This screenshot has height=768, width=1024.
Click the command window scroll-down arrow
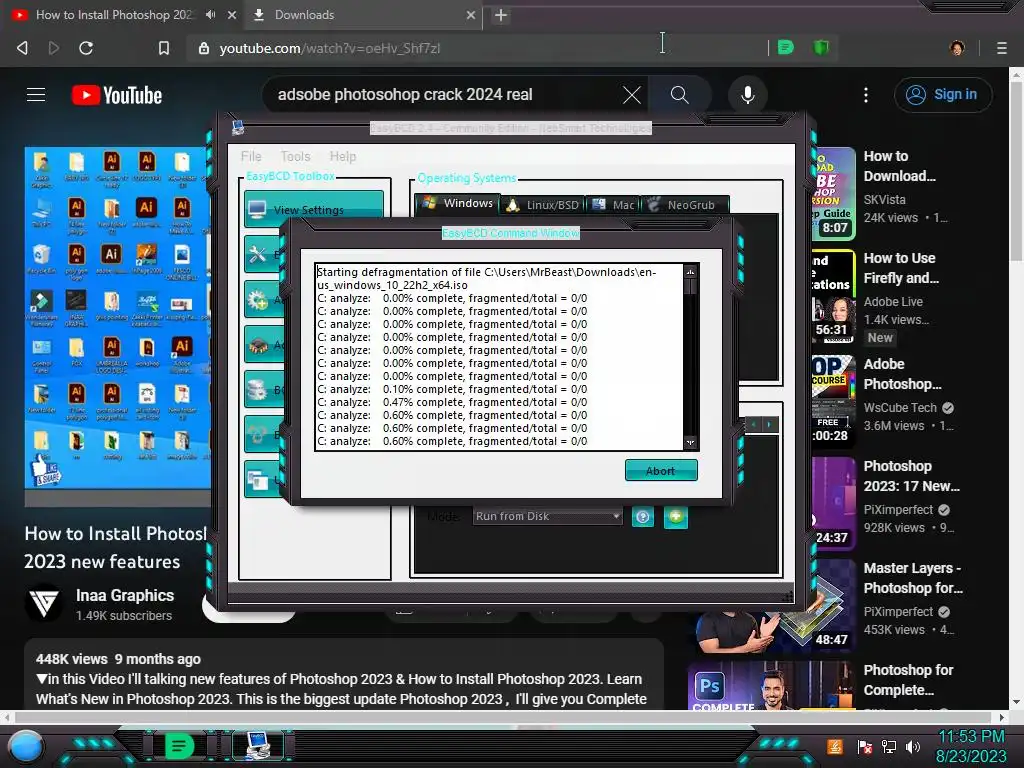690,443
